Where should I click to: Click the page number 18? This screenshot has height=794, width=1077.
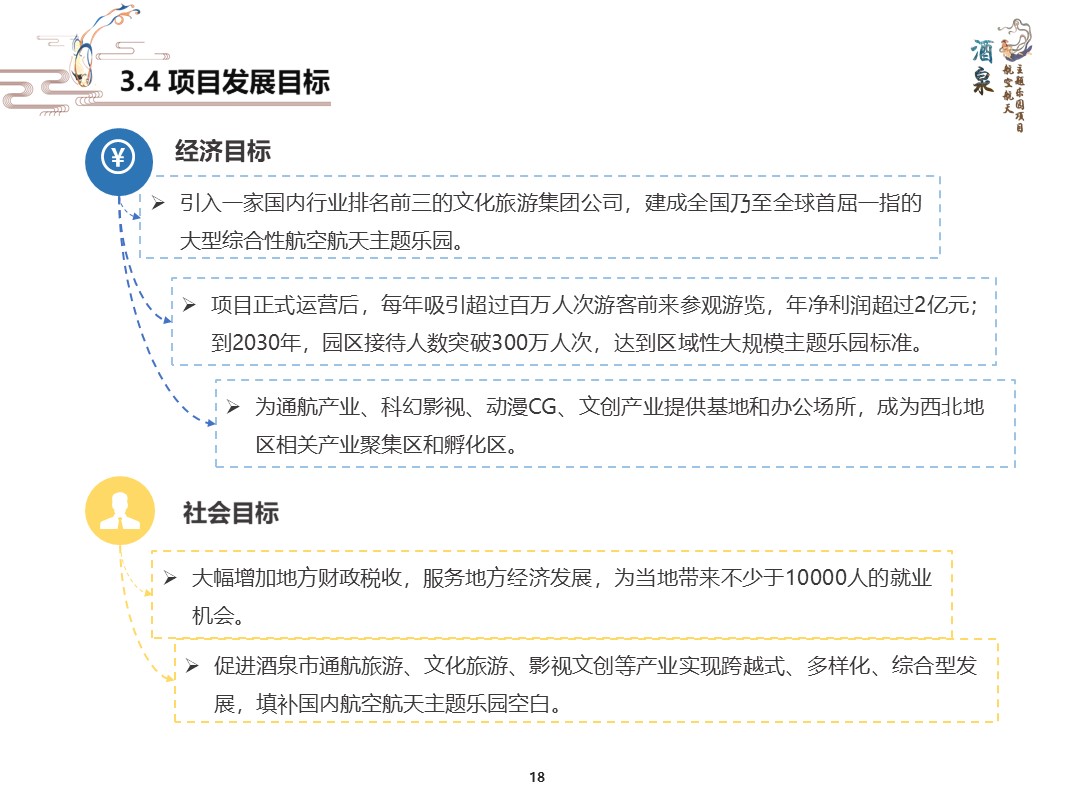[x=537, y=777]
